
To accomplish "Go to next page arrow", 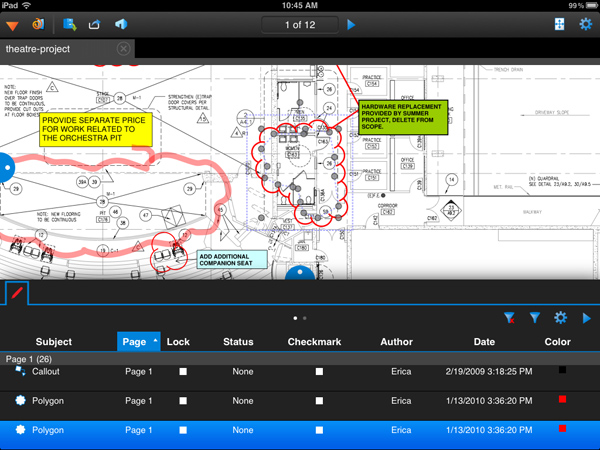I will pos(351,24).
